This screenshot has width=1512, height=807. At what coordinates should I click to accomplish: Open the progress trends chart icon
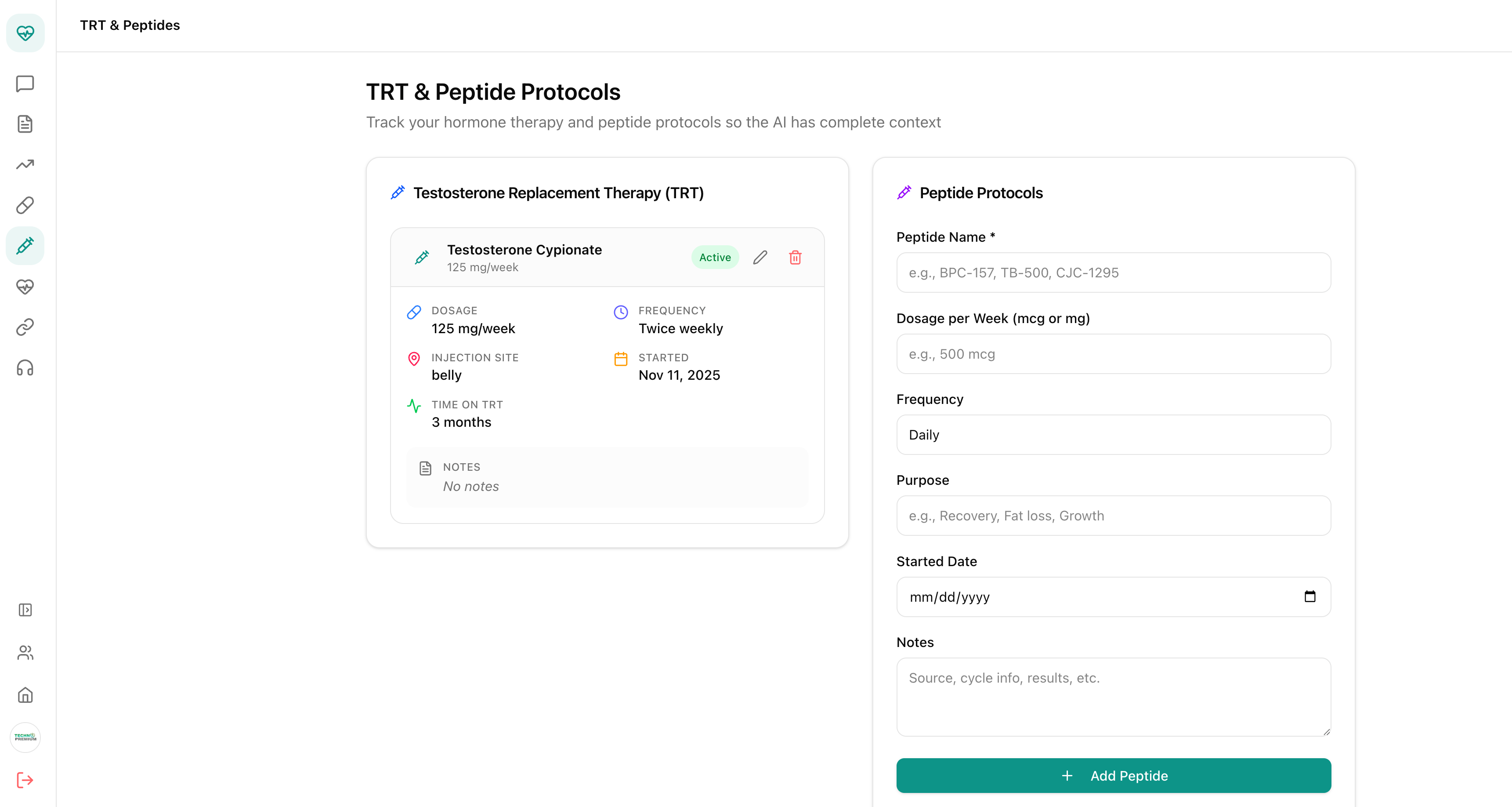(x=25, y=165)
